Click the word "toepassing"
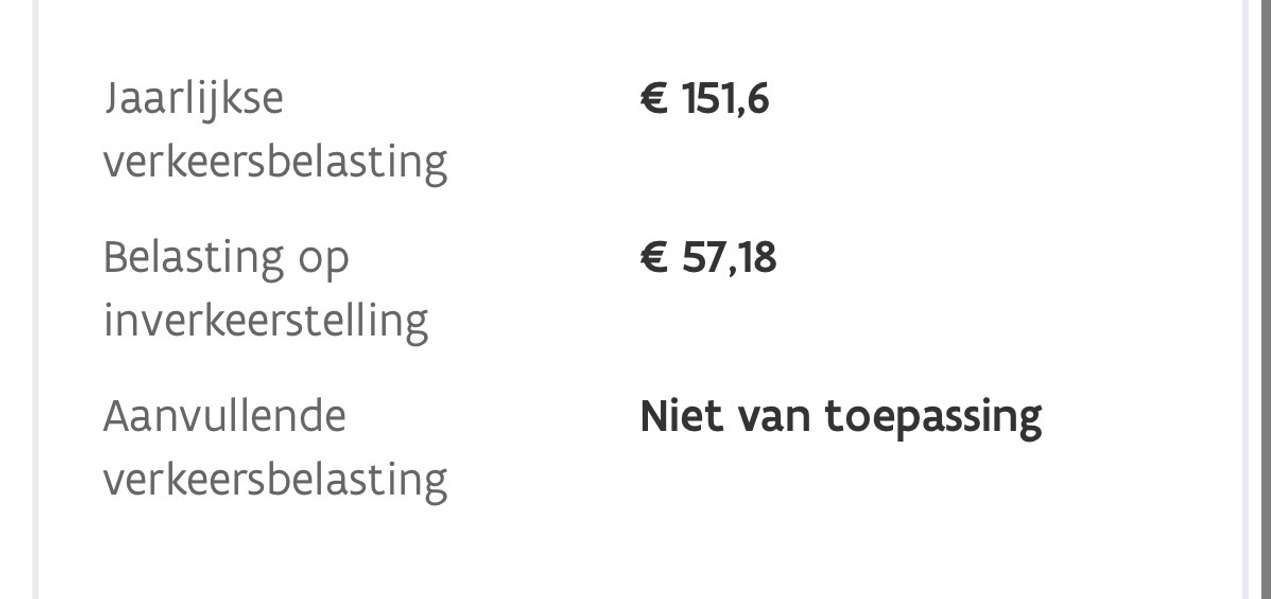 933,417
